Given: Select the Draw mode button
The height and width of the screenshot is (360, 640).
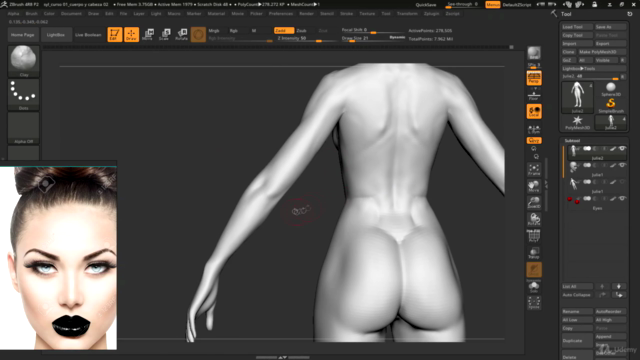Looking at the screenshot, I should coord(131,34).
